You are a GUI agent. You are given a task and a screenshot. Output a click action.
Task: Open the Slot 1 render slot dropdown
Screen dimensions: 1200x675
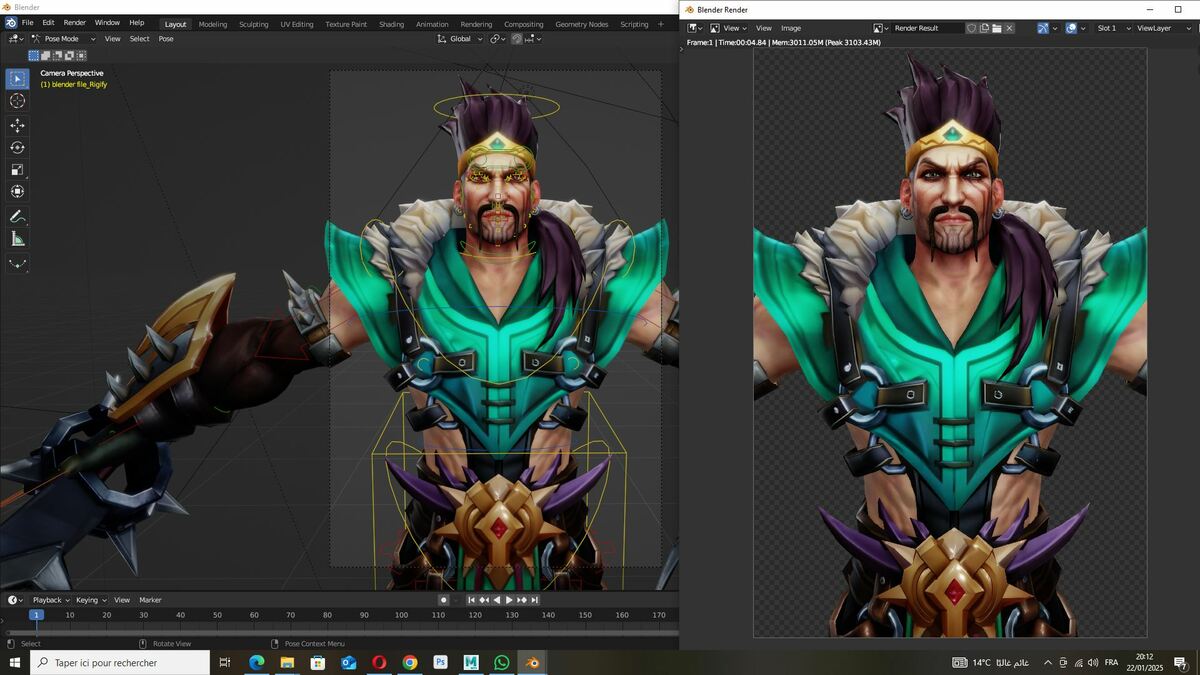click(x=1113, y=28)
